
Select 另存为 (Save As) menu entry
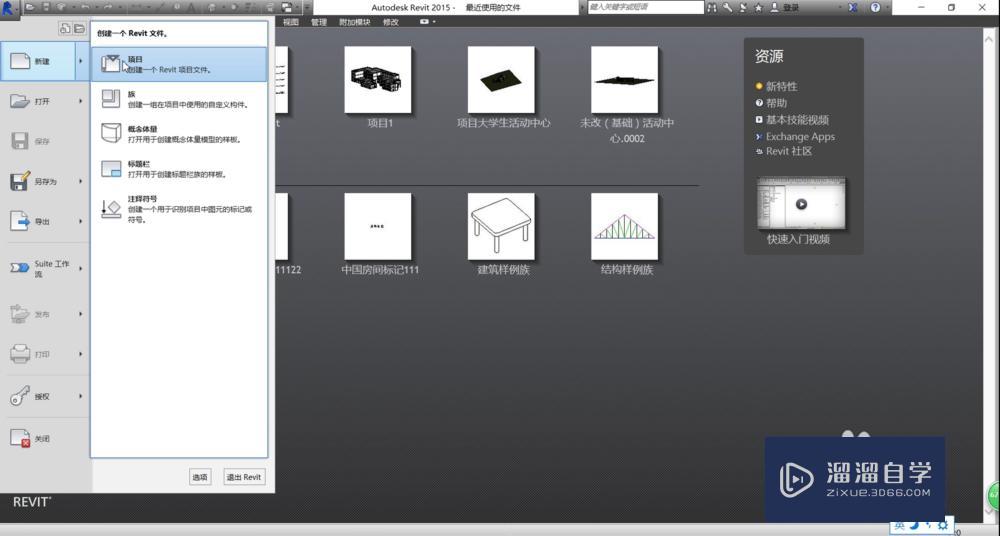coord(38,181)
